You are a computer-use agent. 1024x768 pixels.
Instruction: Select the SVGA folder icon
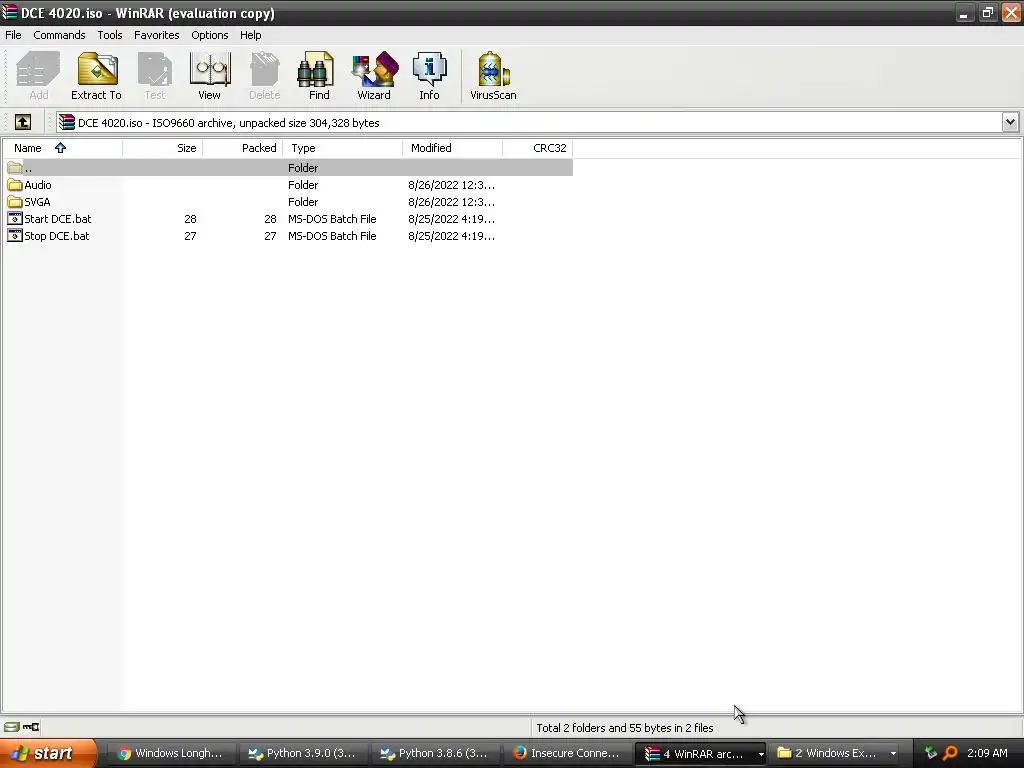click(x=14, y=202)
